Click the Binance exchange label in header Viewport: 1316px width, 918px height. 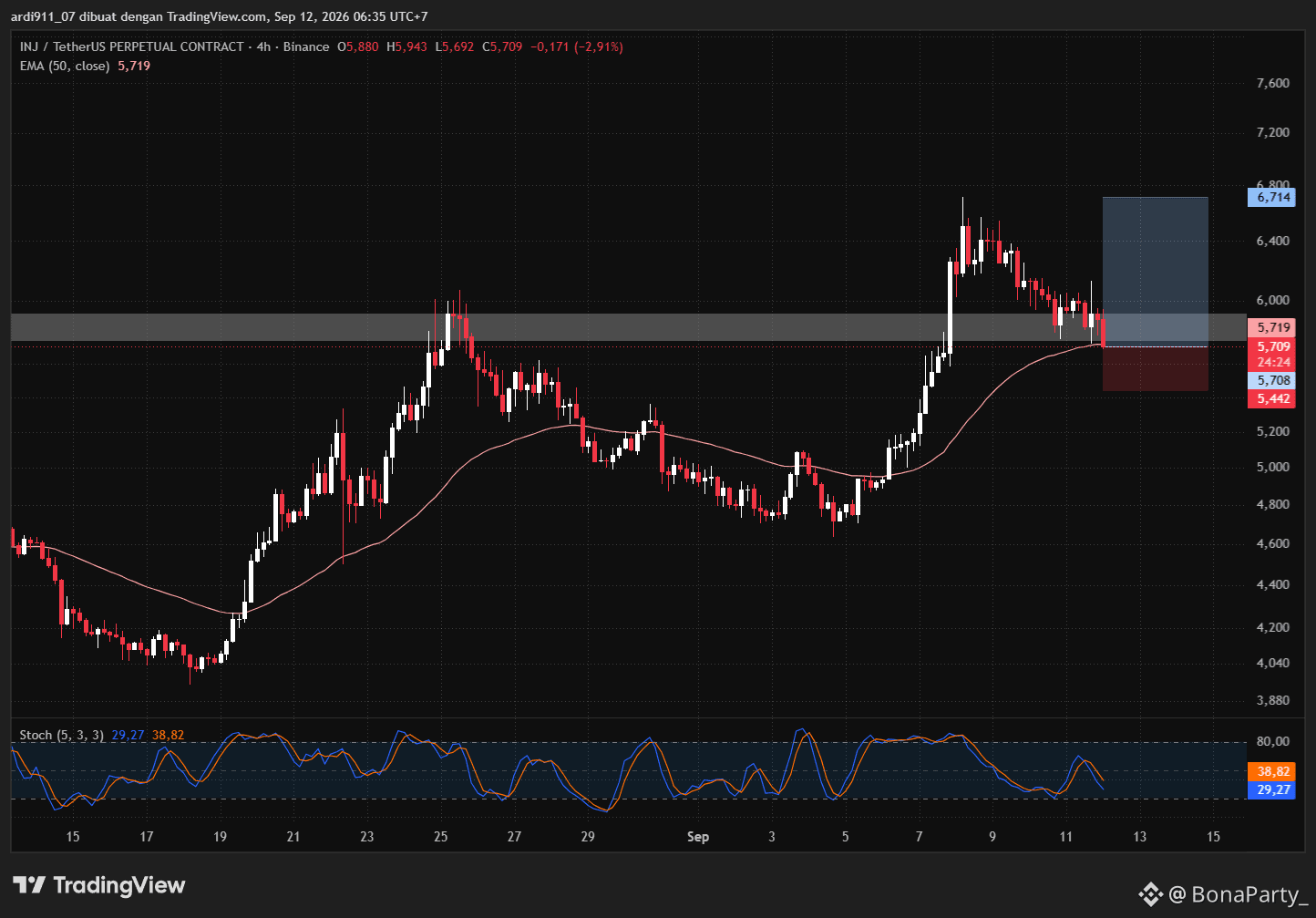pos(306,46)
